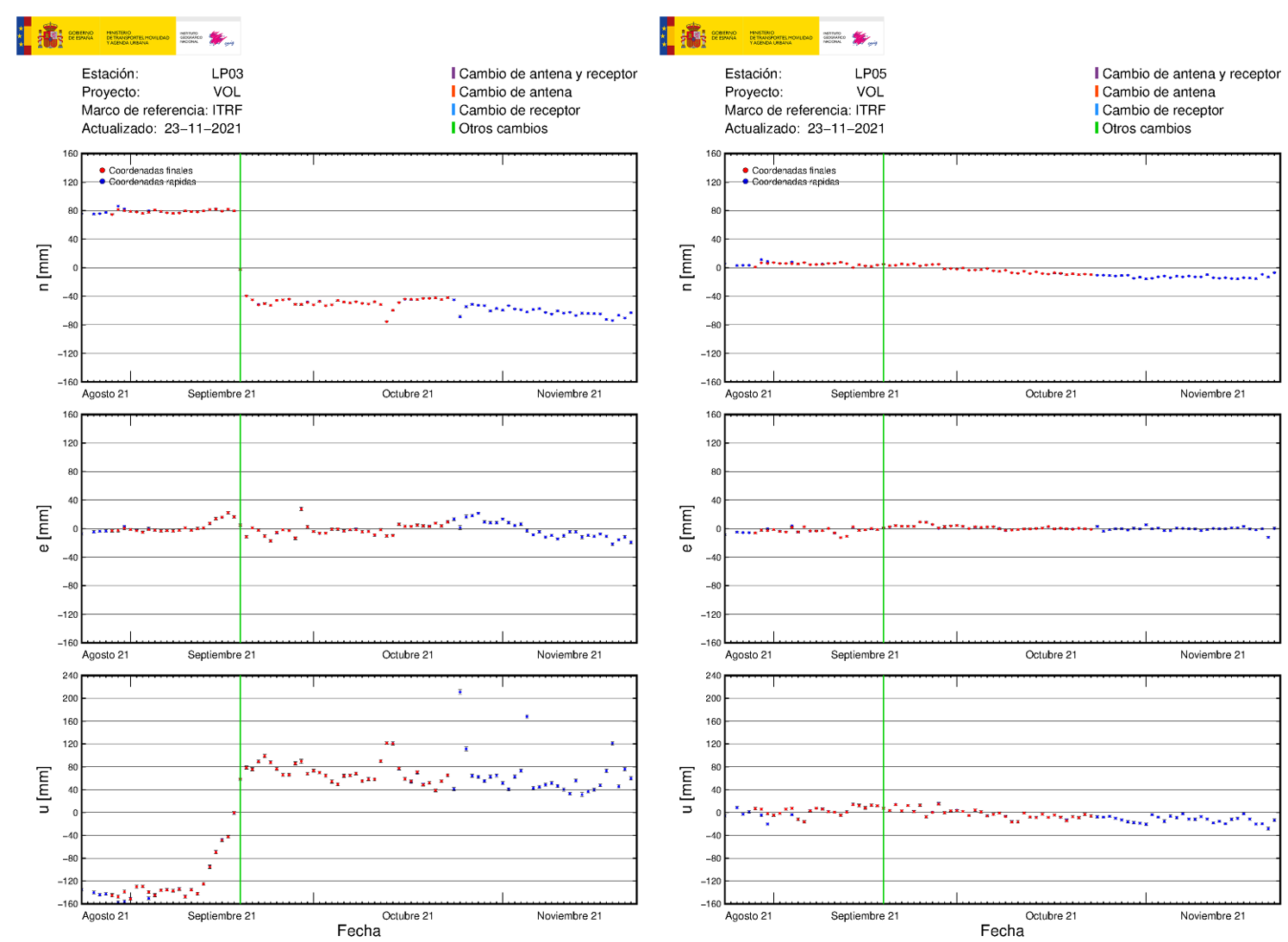Screen dimensions: 1288x942
Task: Click the 'Fecha' axis title under LP05 plots
Action: (1004, 932)
